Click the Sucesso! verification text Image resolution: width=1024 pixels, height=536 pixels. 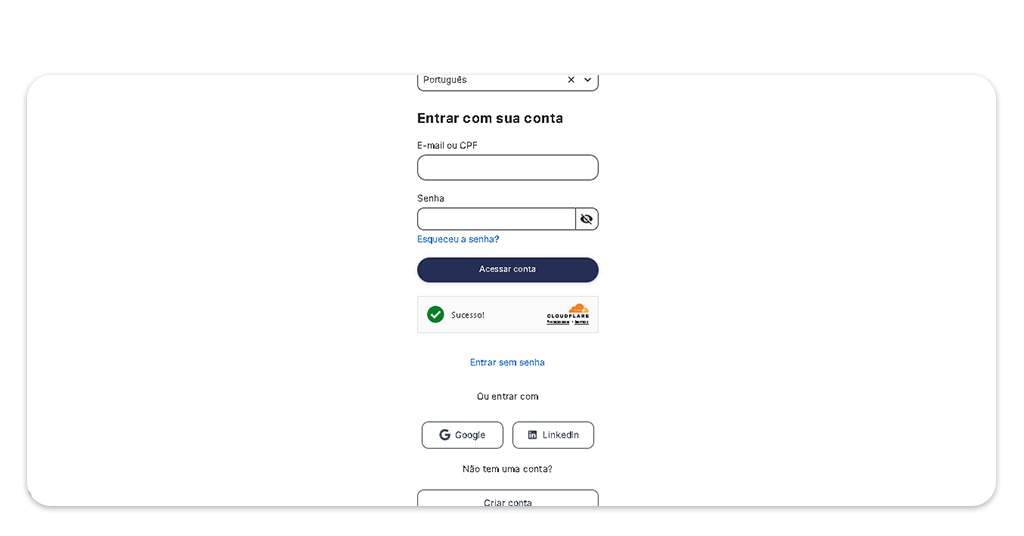click(x=468, y=315)
